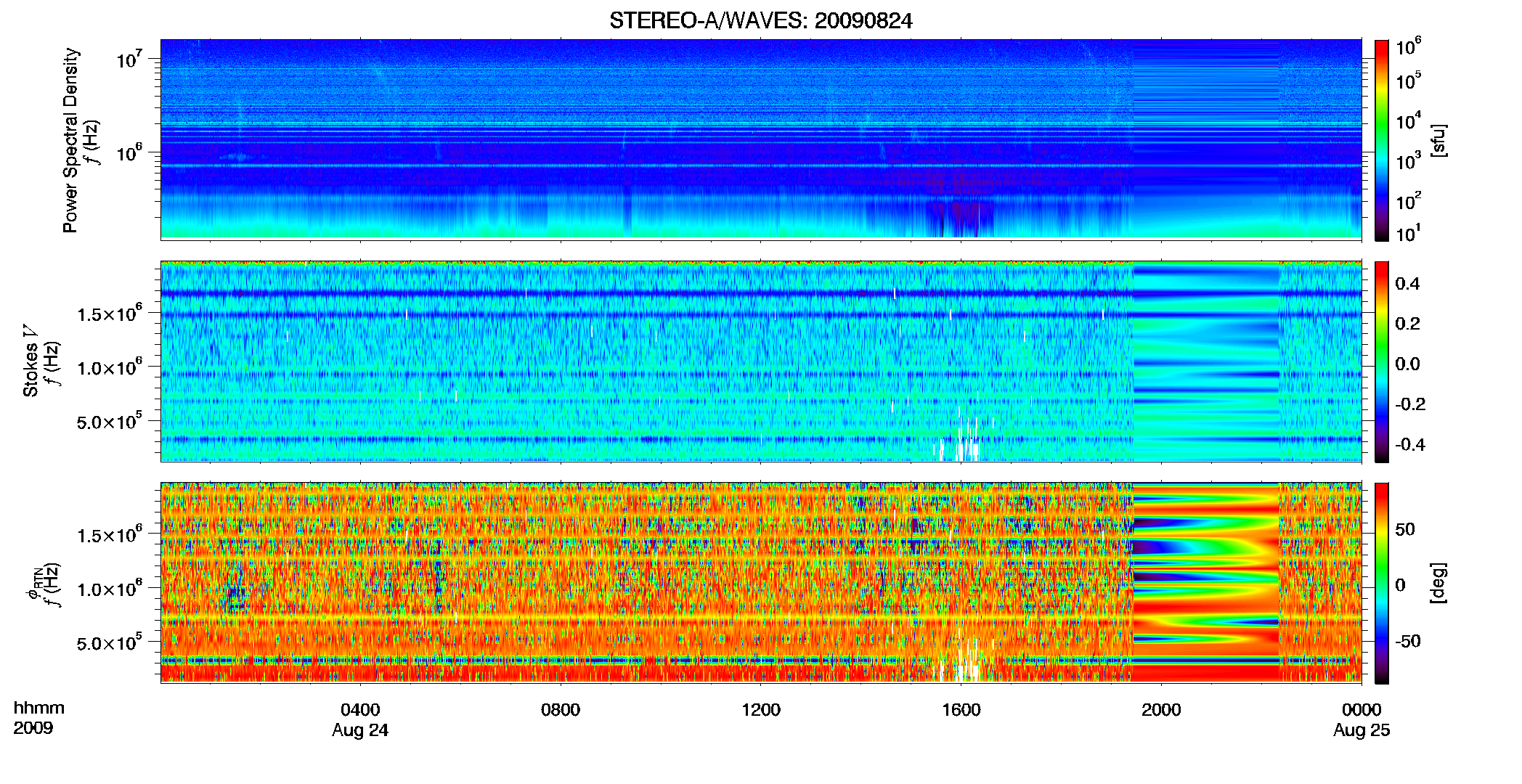Click the Aug 25 date label

point(1362,730)
